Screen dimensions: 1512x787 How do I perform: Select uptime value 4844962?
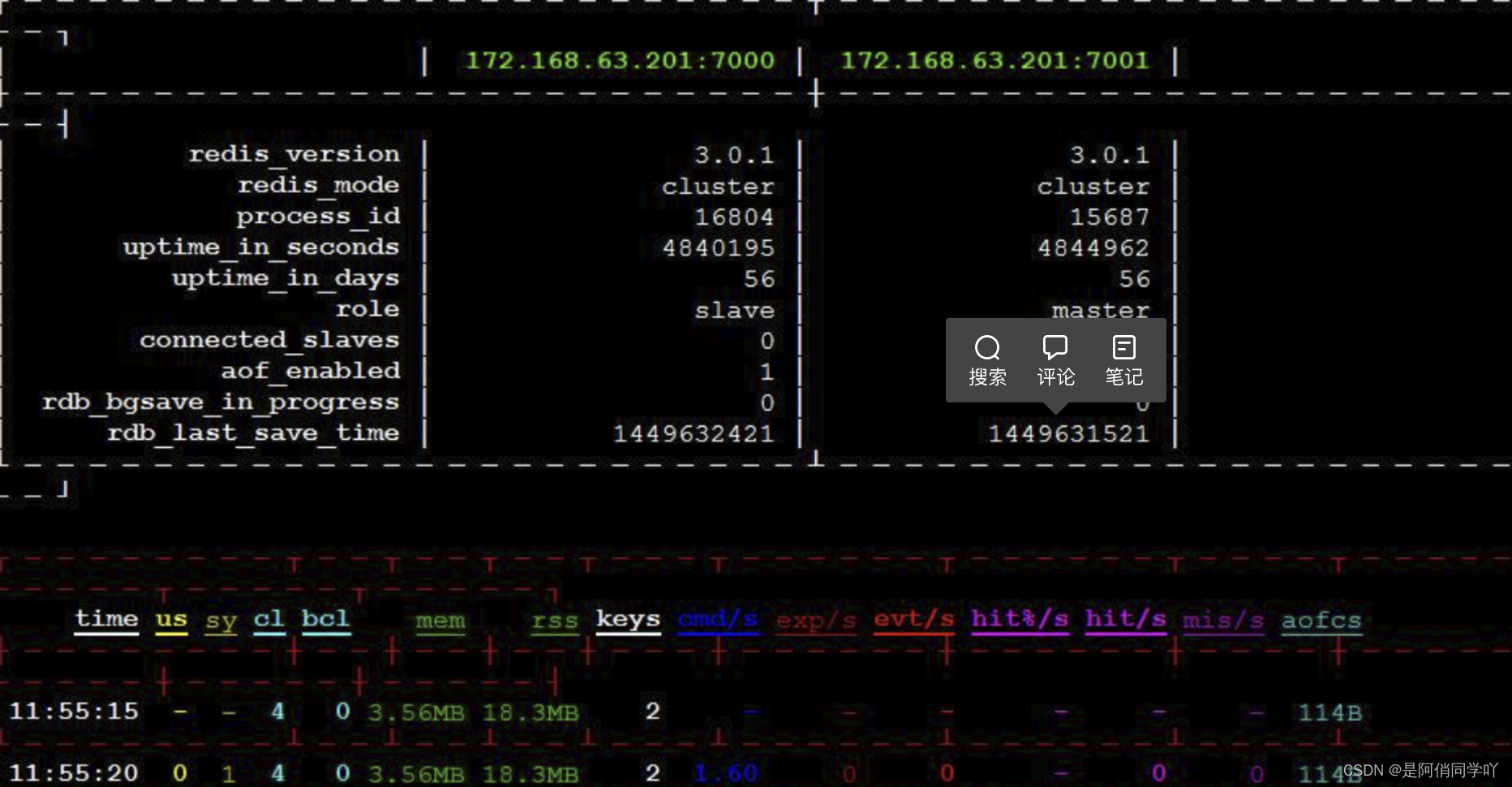[1093, 248]
